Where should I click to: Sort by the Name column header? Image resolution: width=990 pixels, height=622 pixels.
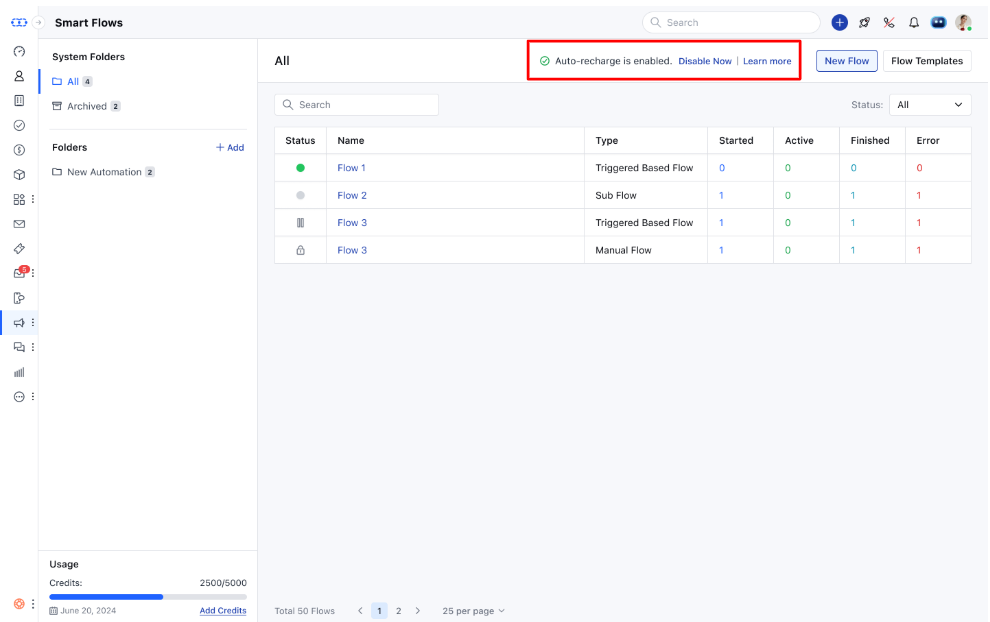(x=350, y=140)
